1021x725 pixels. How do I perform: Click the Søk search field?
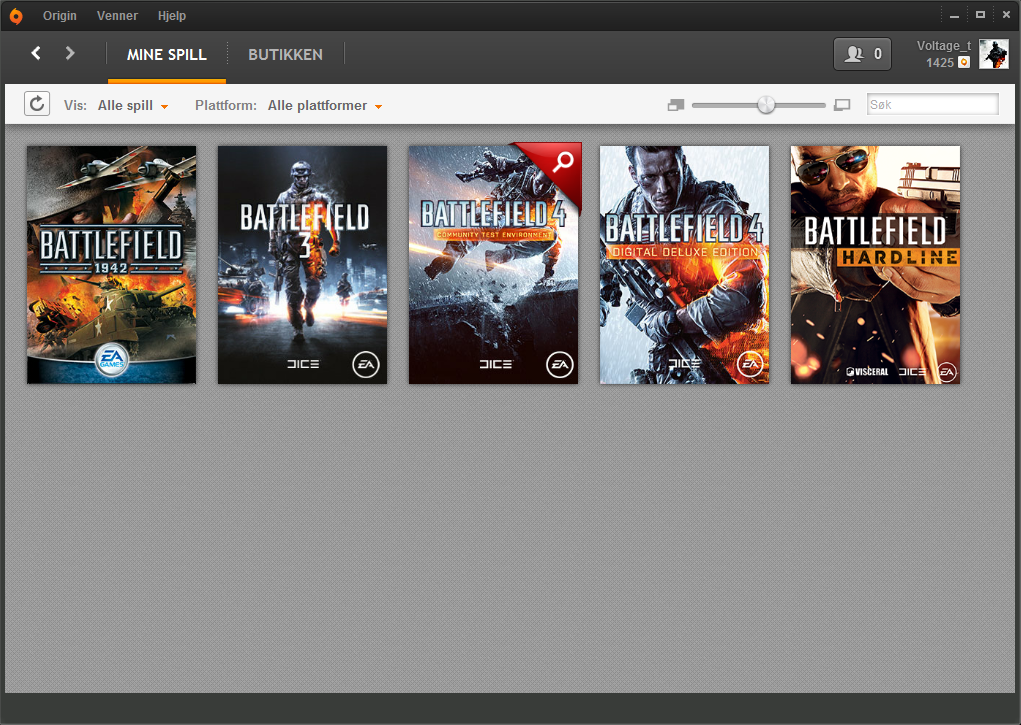click(x=932, y=104)
